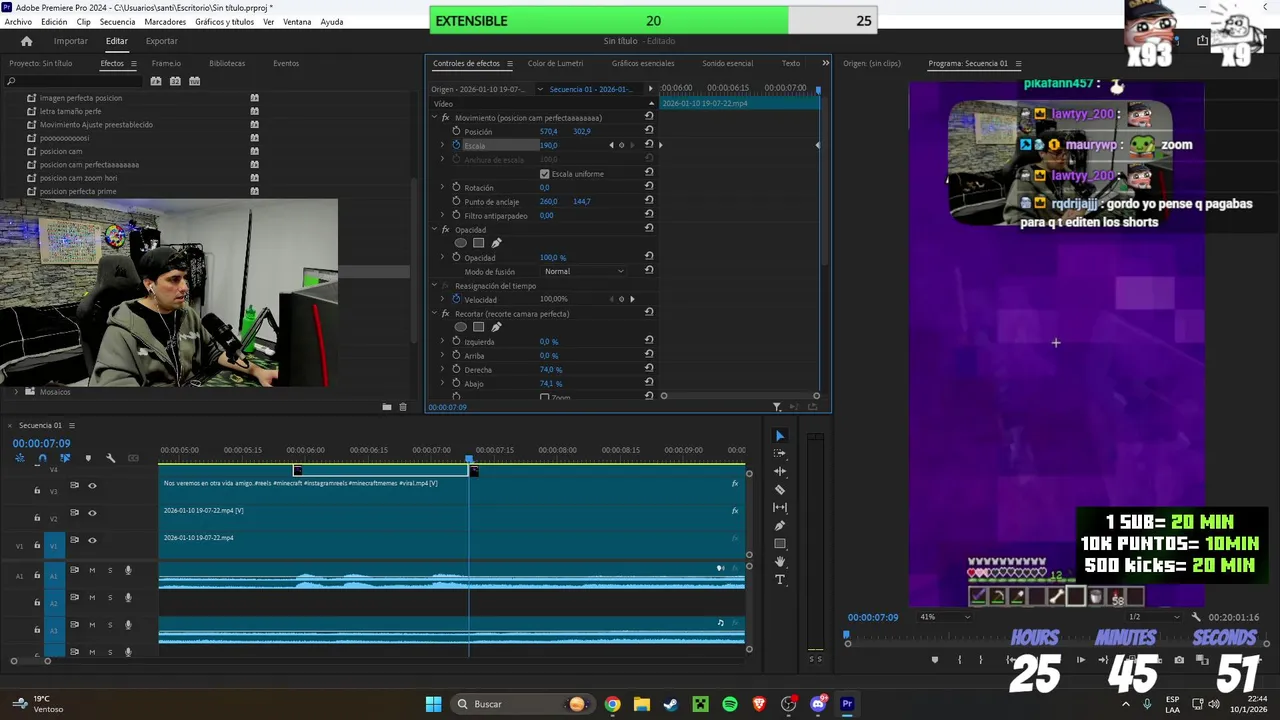Select the Type tool
The image size is (1280, 720).
click(780, 580)
